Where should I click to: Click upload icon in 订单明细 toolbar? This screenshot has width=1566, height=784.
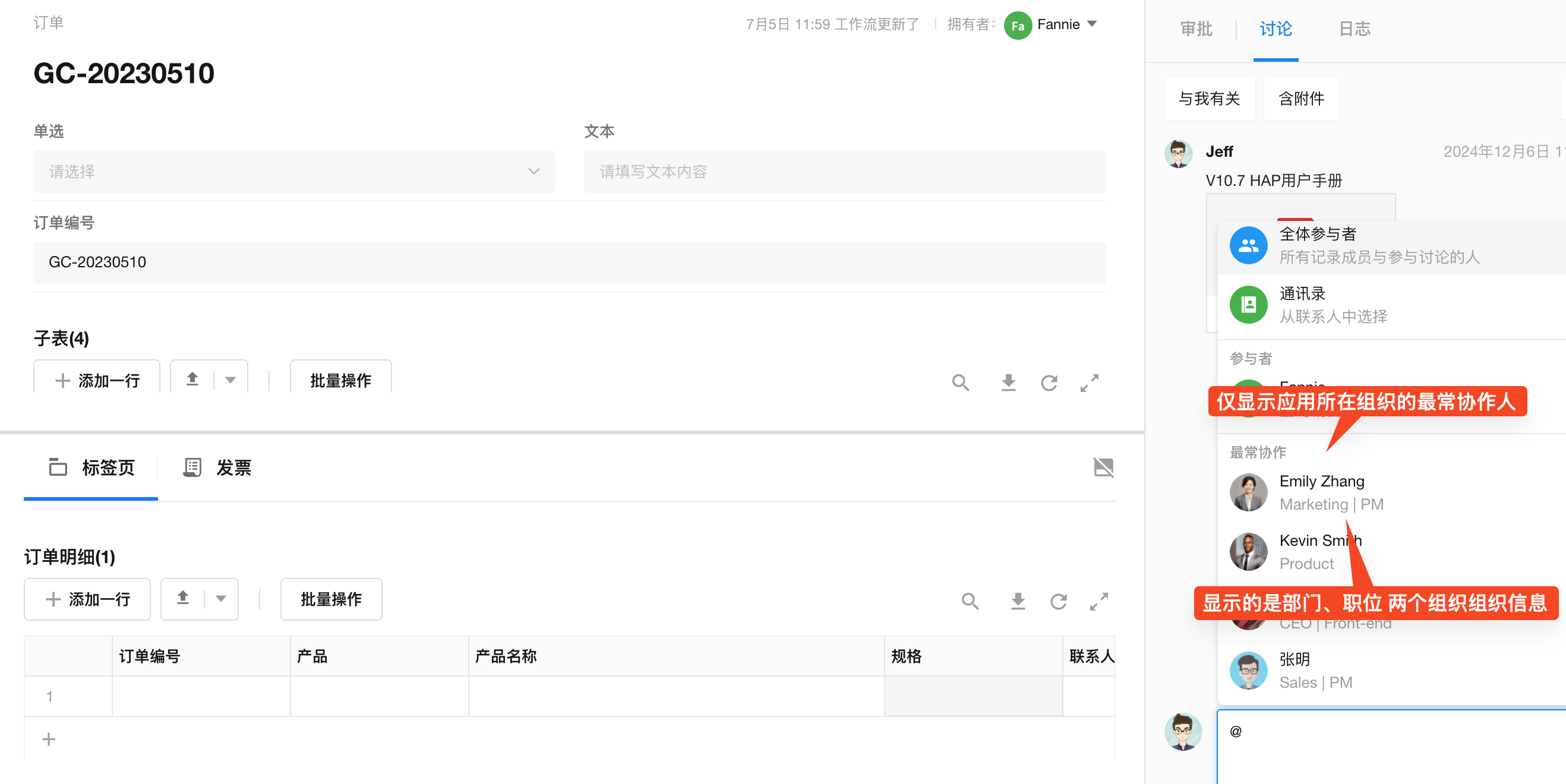click(x=183, y=599)
